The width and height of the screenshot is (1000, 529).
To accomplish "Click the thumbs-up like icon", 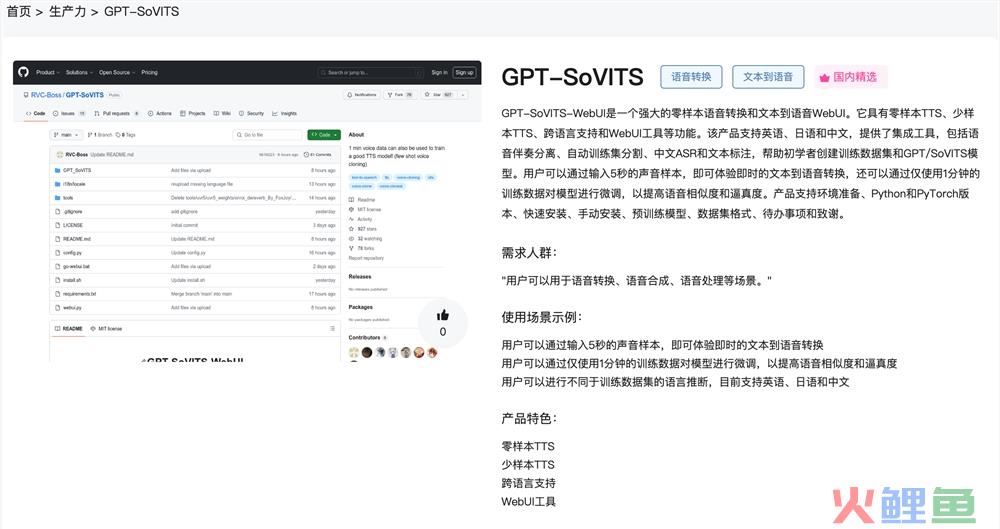I will tap(443, 315).
